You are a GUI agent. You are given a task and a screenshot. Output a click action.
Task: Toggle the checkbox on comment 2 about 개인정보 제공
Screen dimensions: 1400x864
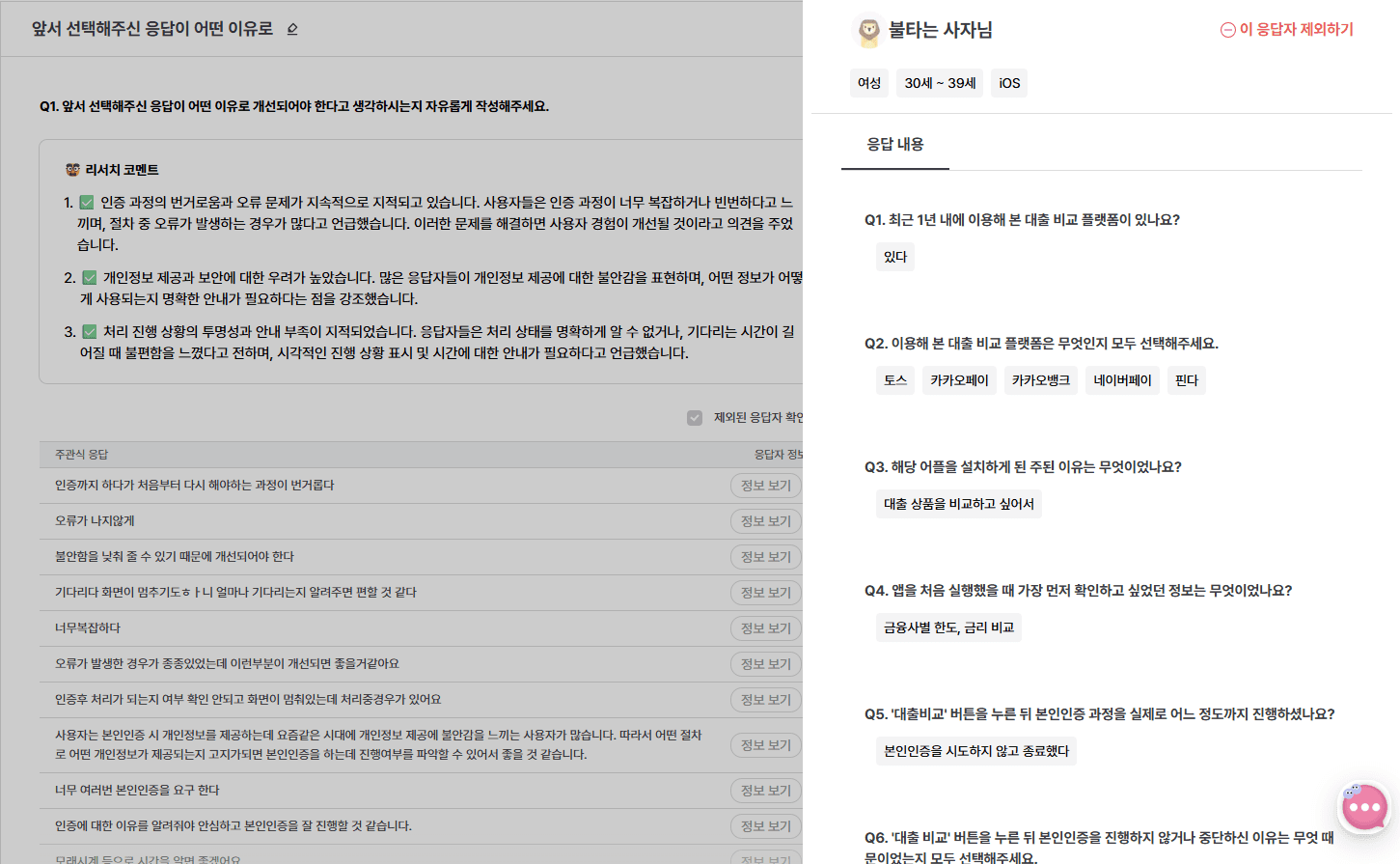(x=90, y=277)
